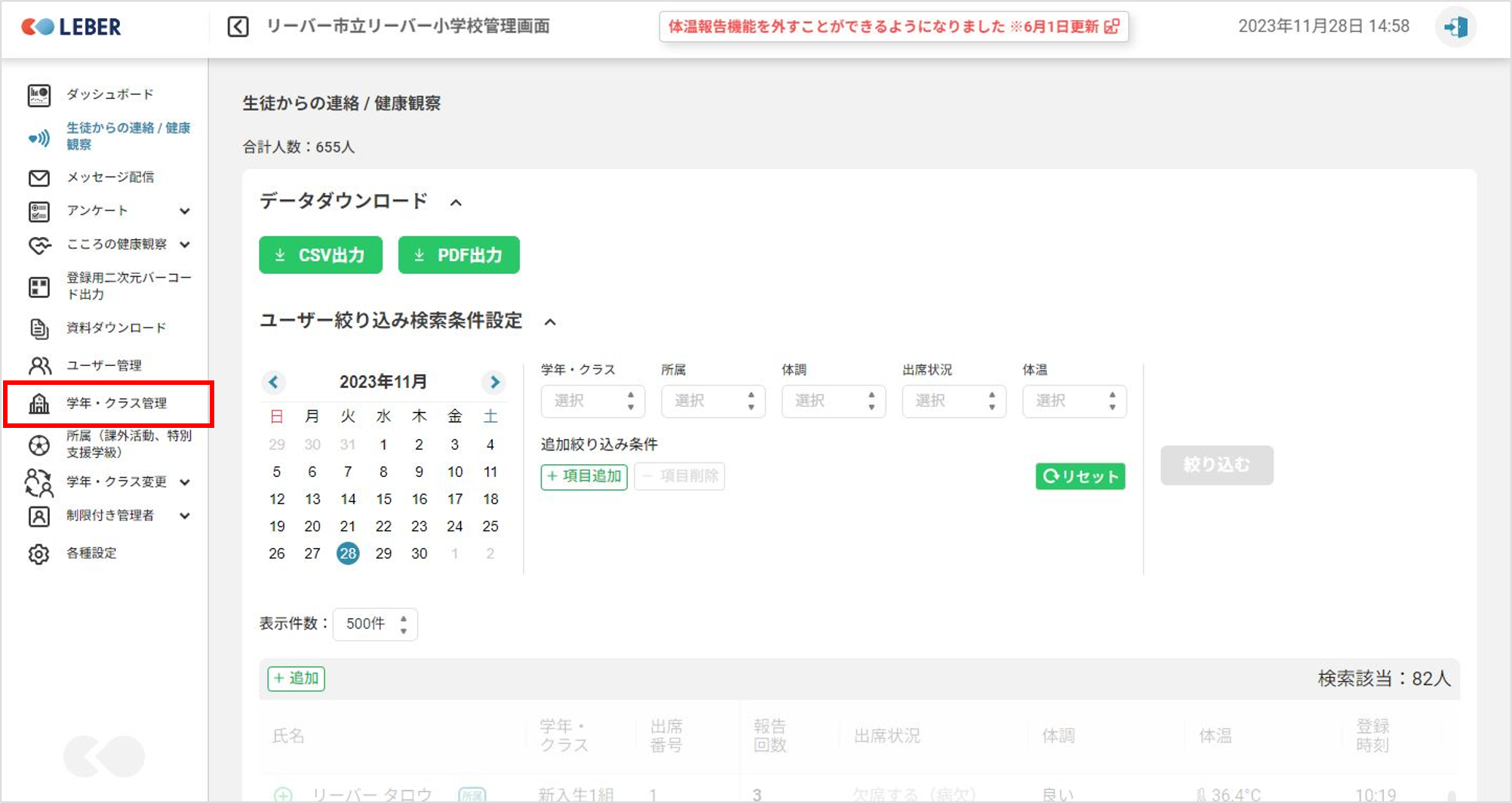Open the 学年・クラス filter dropdown

(x=592, y=401)
